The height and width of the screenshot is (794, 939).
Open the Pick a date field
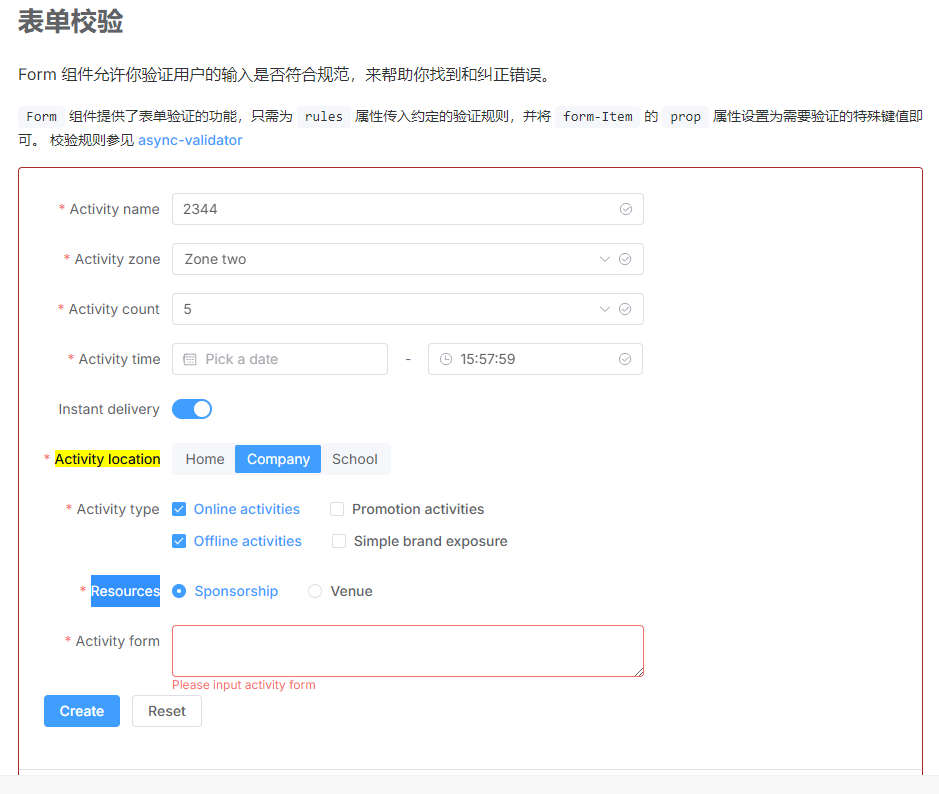click(280, 359)
